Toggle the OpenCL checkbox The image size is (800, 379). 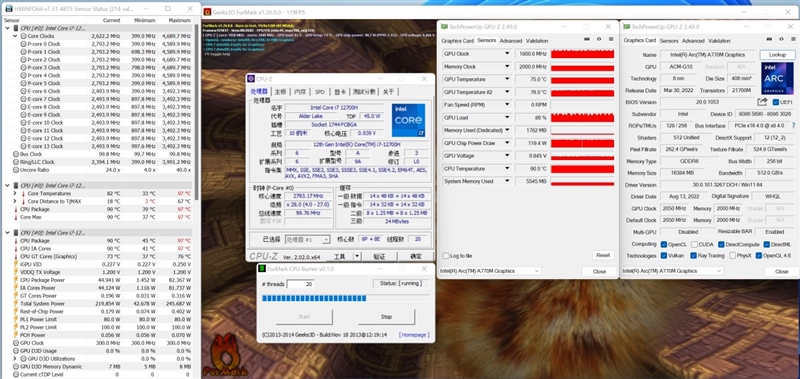point(664,244)
